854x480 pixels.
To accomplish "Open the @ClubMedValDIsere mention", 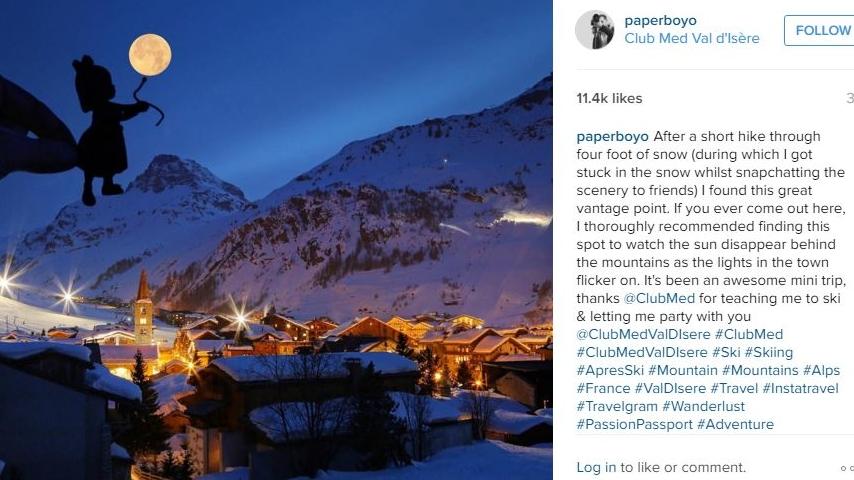I will coord(643,335).
